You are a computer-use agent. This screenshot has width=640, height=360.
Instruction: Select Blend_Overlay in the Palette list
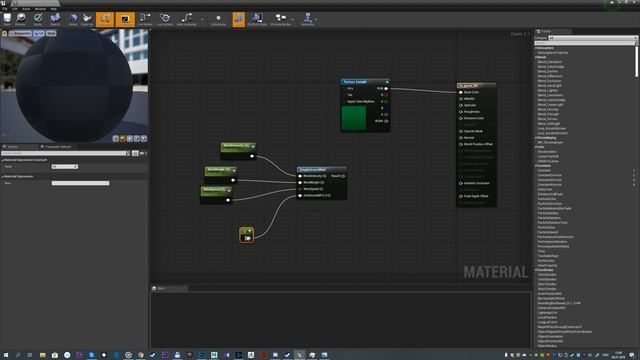[548, 109]
